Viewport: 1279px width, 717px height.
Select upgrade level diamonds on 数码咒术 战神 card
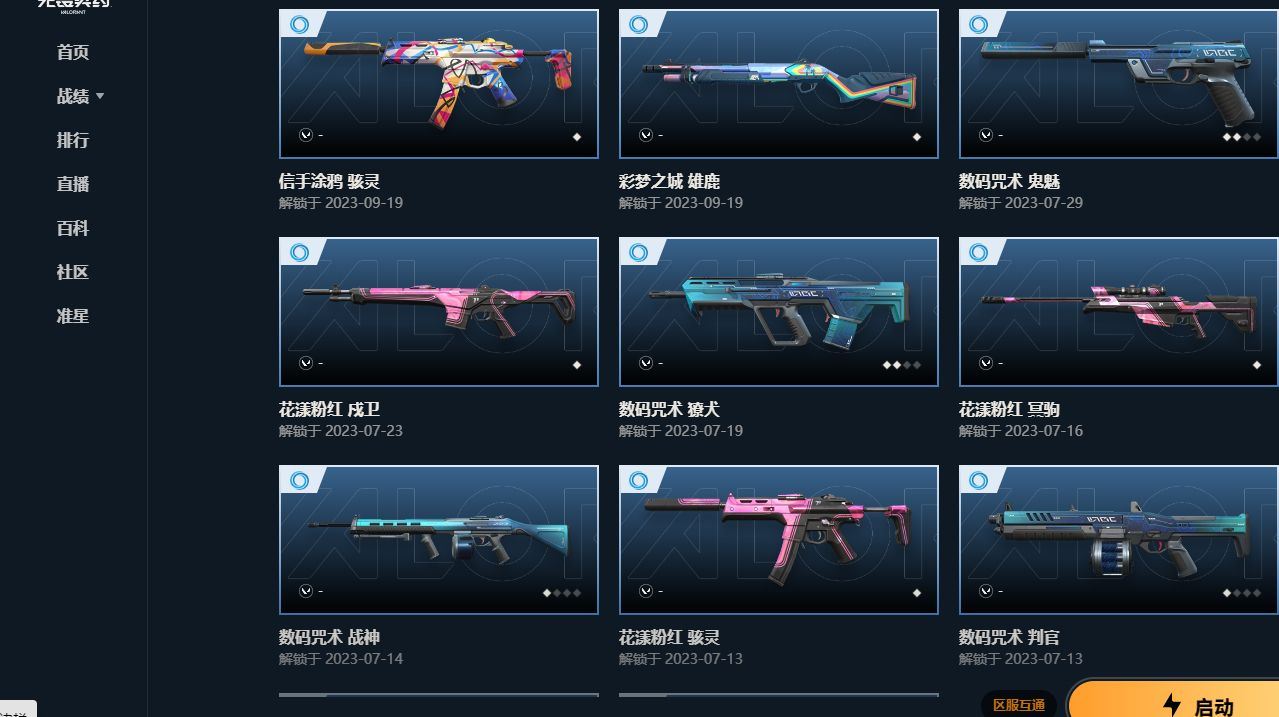pyautogui.click(x=561, y=593)
